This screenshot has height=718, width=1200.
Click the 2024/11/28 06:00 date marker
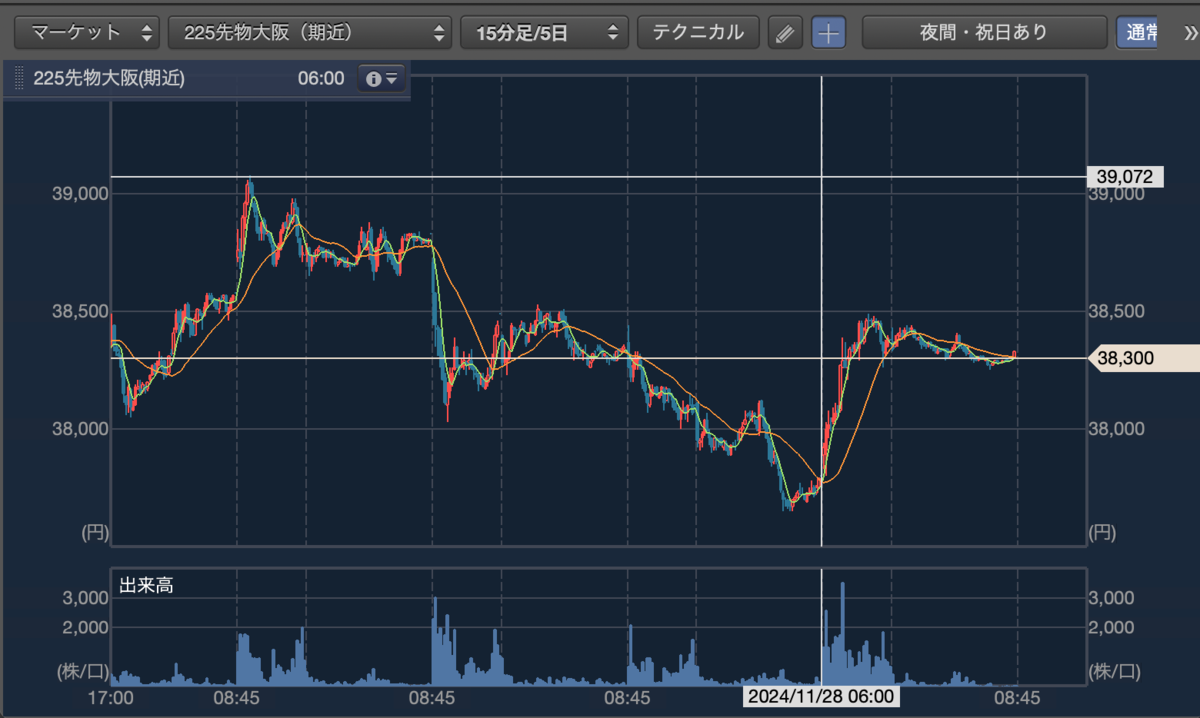820,696
